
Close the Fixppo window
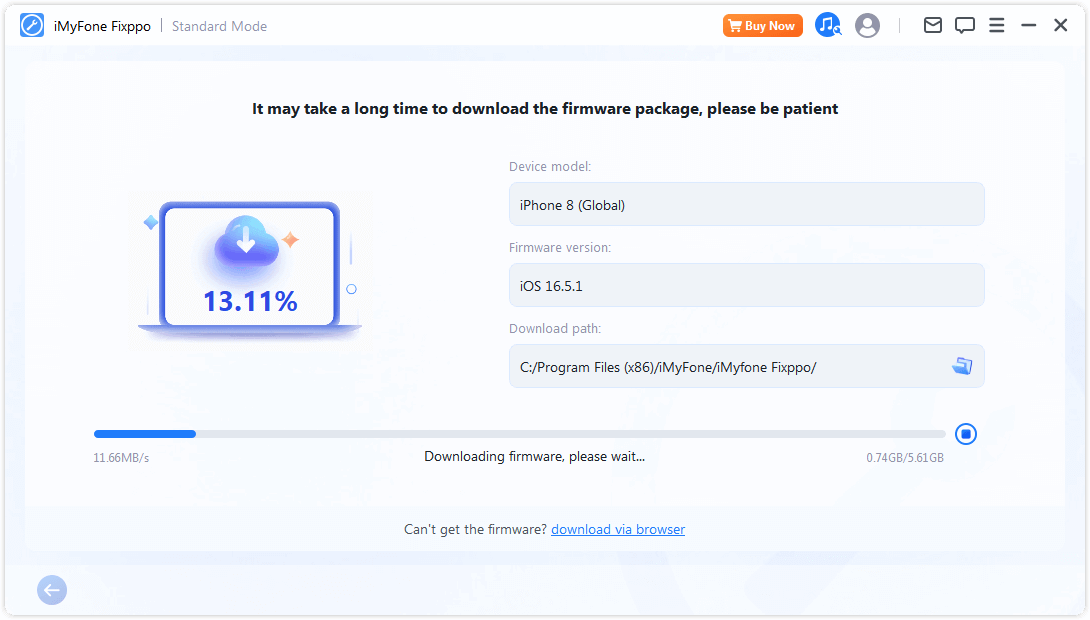click(x=1060, y=26)
